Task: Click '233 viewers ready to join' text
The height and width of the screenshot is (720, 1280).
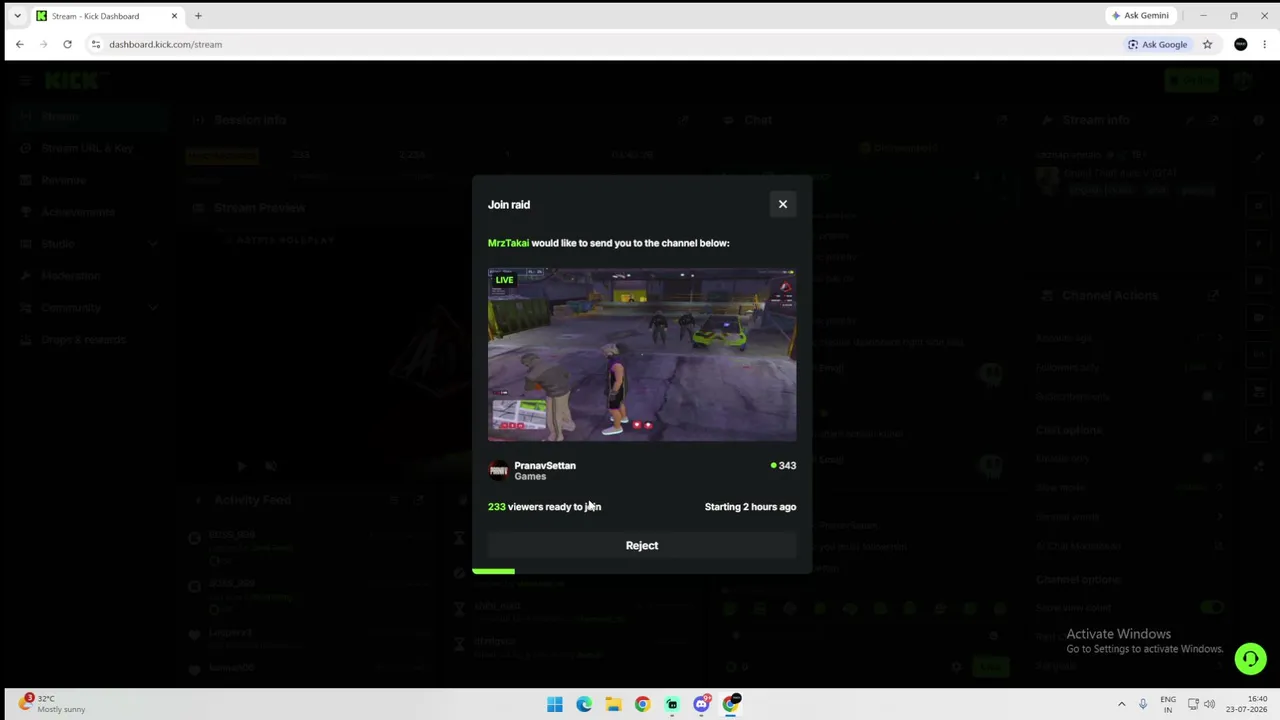Action: tap(544, 507)
